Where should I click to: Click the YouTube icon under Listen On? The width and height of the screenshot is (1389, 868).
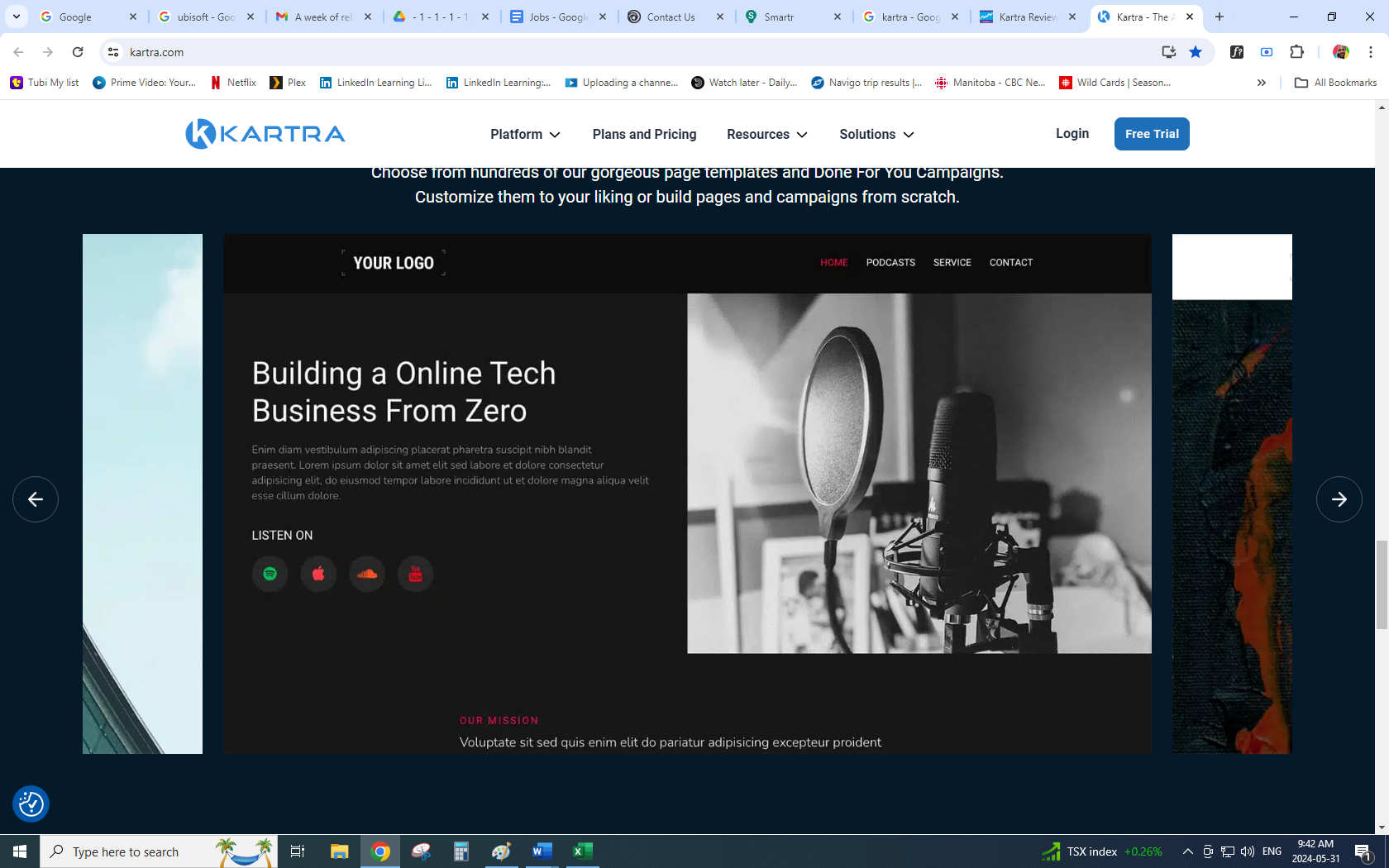coord(415,574)
